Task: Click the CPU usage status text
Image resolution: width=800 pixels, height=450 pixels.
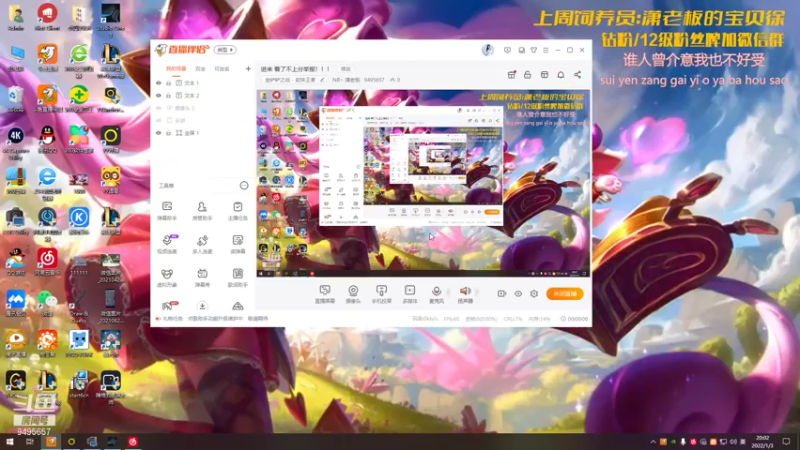Action: coord(513,319)
